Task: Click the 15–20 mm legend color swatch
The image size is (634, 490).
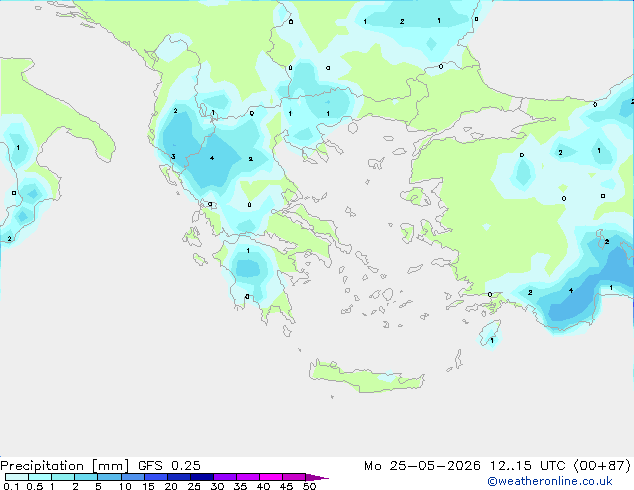Action: [156, 477]
